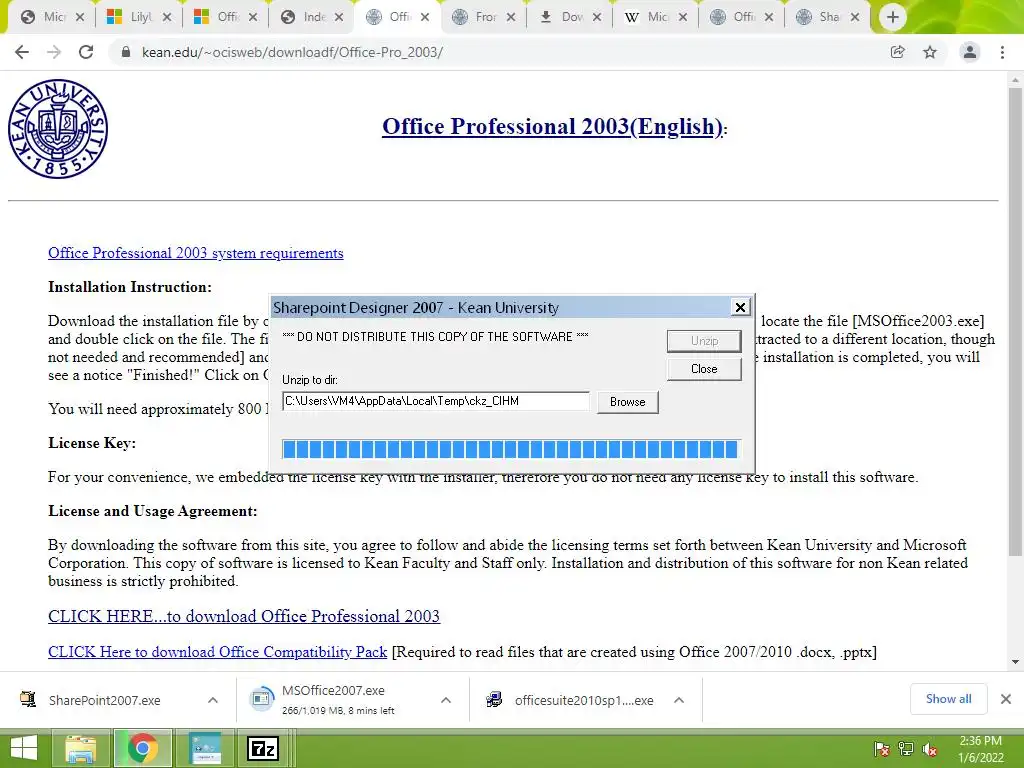Click the Close button in dialog
This screenshot has width=1024, height=768.
tap(704, 369)
